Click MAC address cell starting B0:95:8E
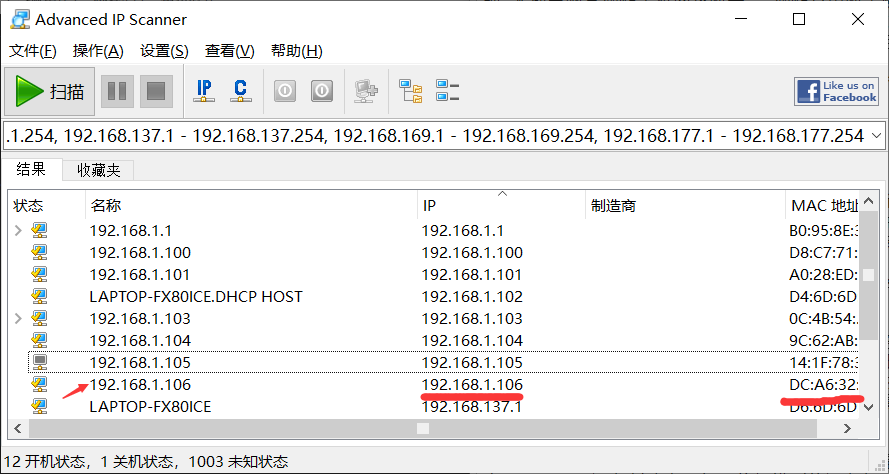The height and width of the screenshot is (474, 889). 824,230
